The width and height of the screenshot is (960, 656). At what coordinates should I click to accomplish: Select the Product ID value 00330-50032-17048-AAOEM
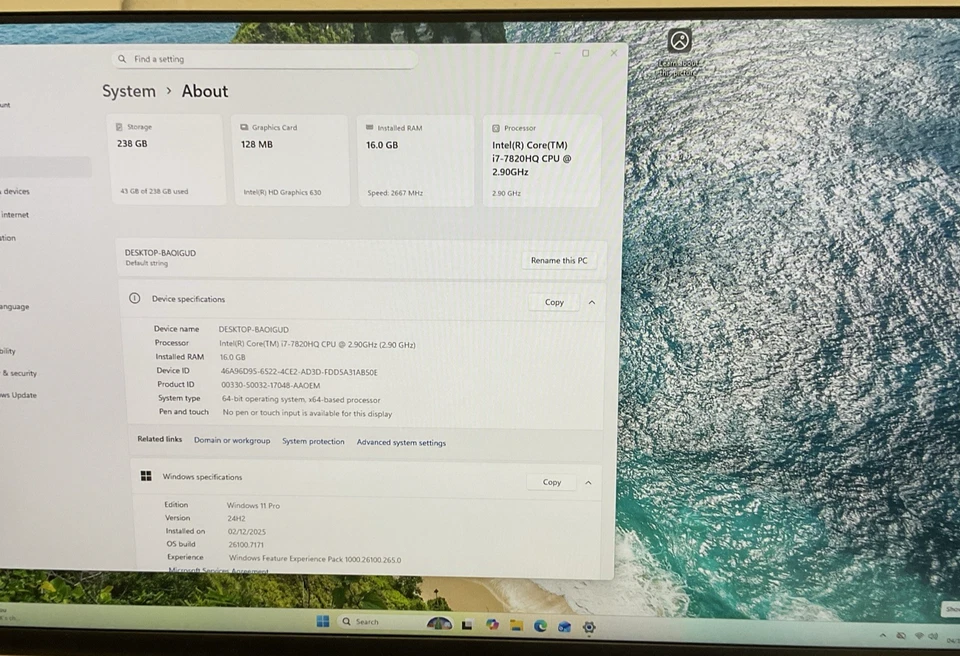271,385
